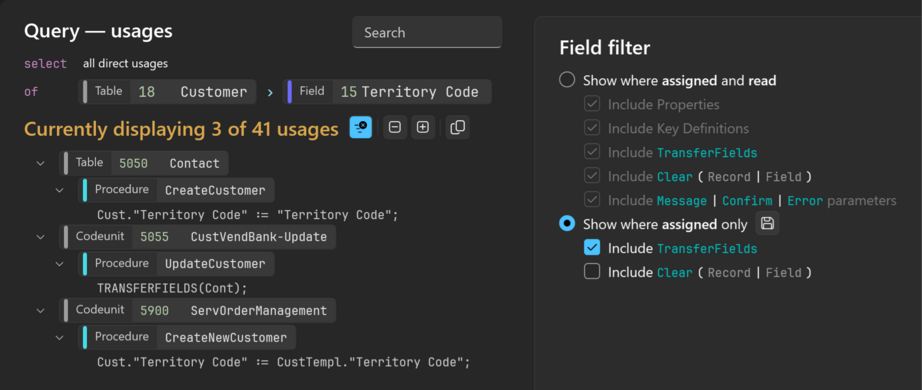The image size is (922, 390).
Task: Select Show where assigned only radio
Action: 567,224
